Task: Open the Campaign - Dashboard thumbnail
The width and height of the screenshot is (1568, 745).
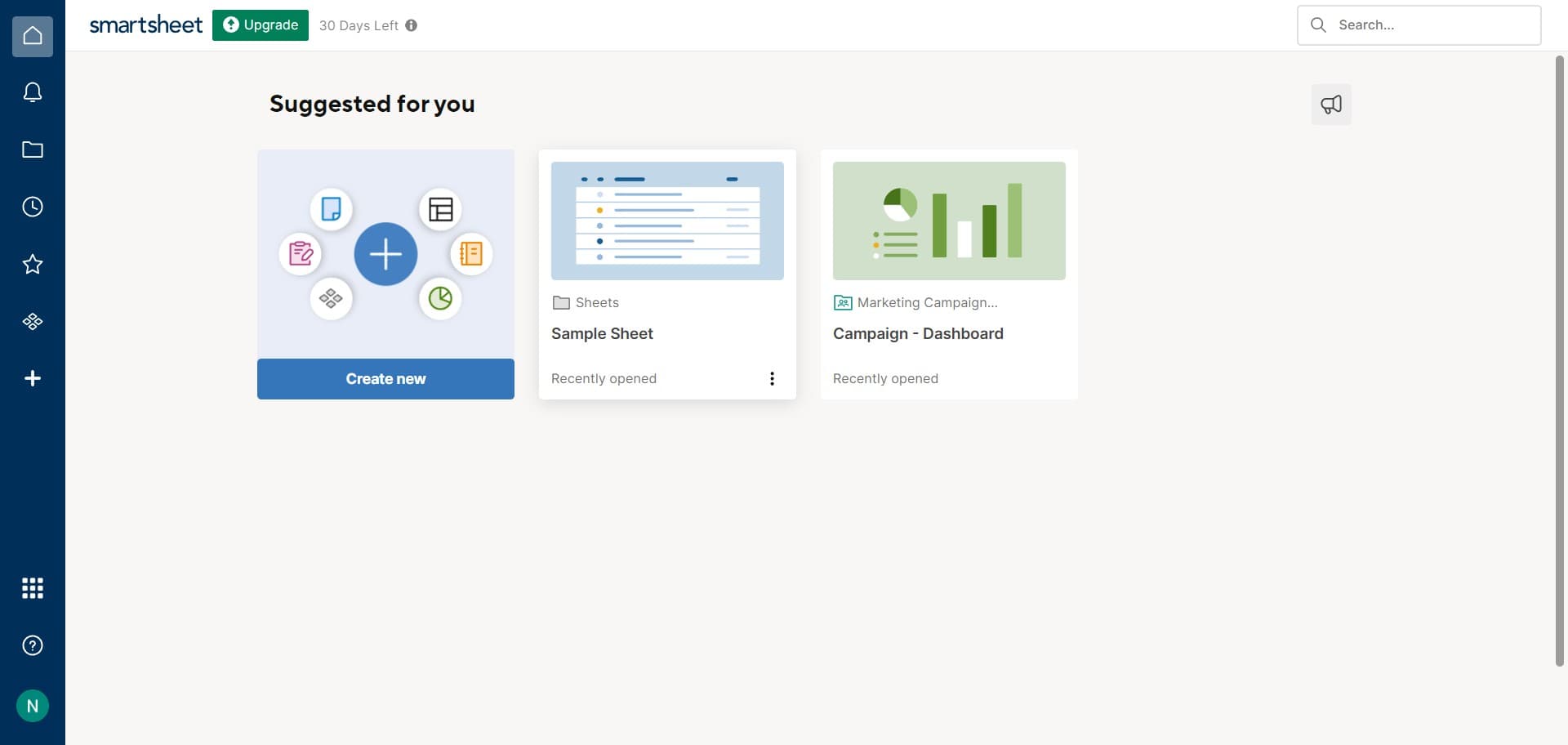Action: coord(949,221)
